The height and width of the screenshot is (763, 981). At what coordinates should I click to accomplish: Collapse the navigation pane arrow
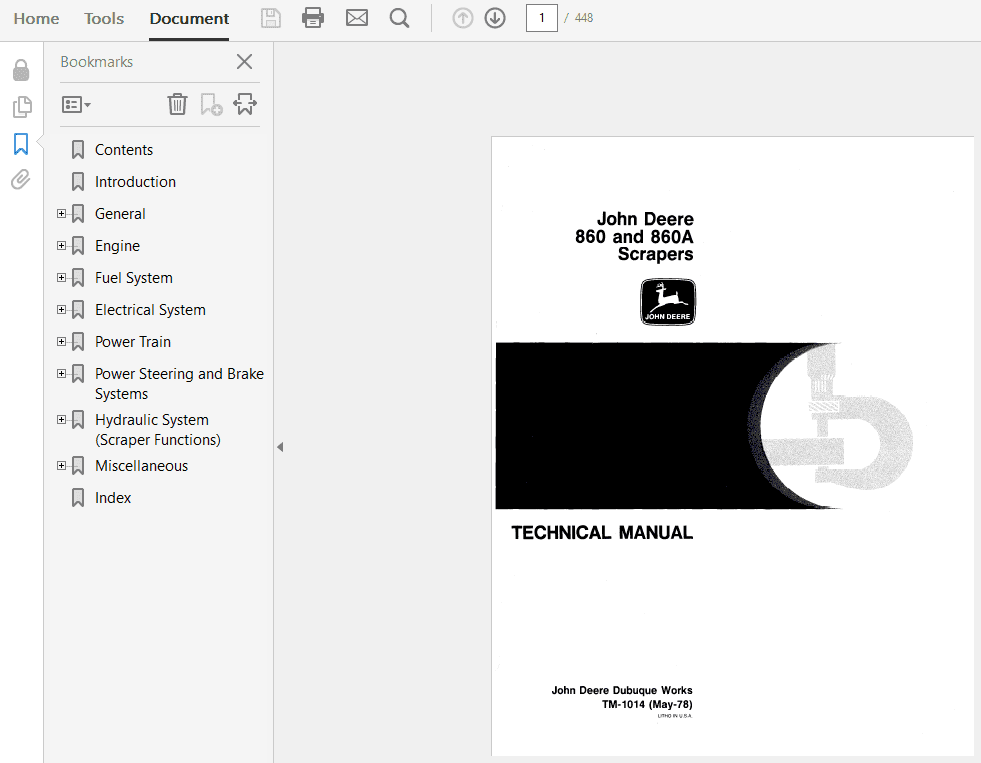tap(280, 447)
